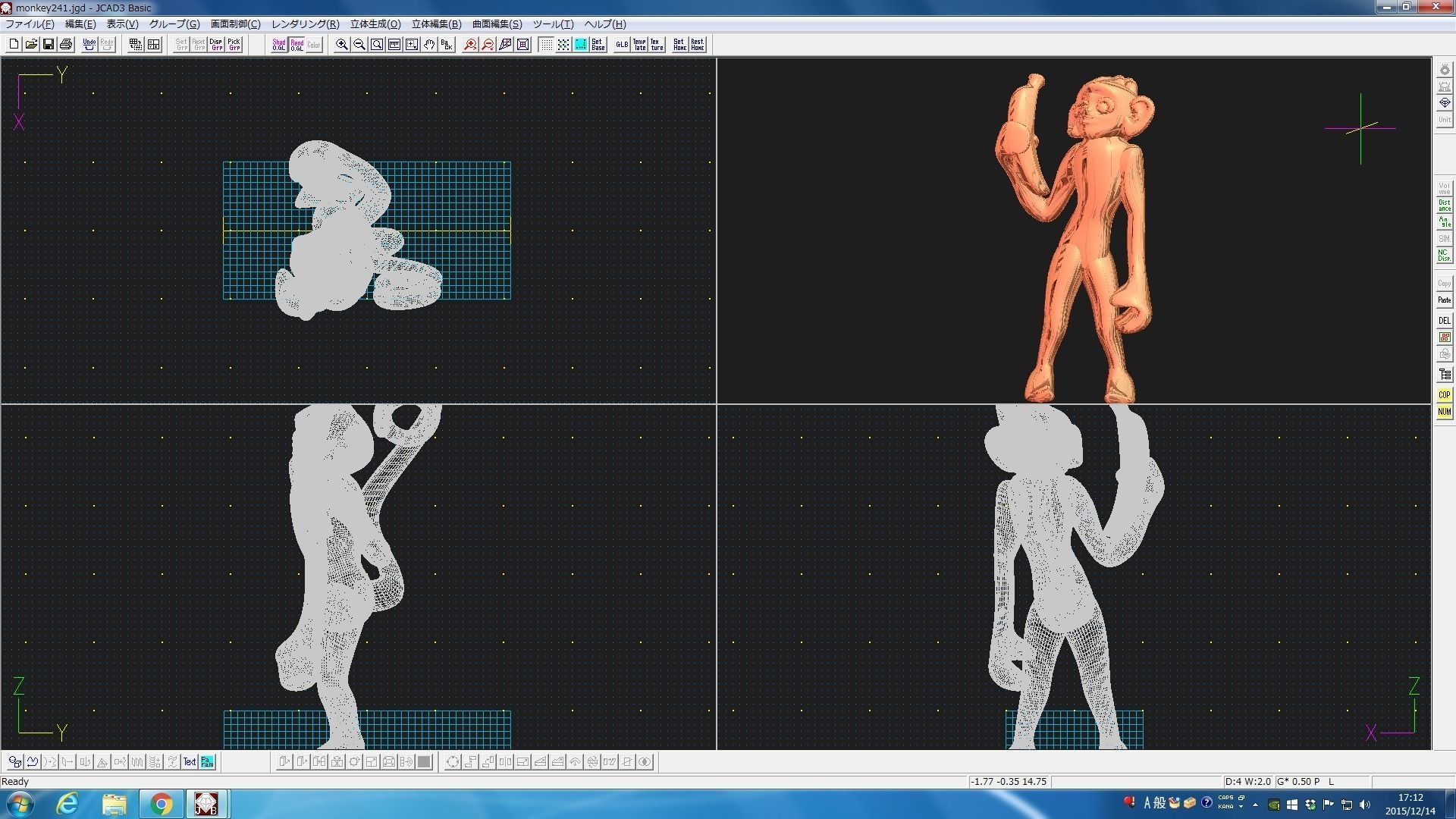This screenshot has height=819, width=1456.
Task: Select the Zoom In magnifier tool
Action: 342,45
